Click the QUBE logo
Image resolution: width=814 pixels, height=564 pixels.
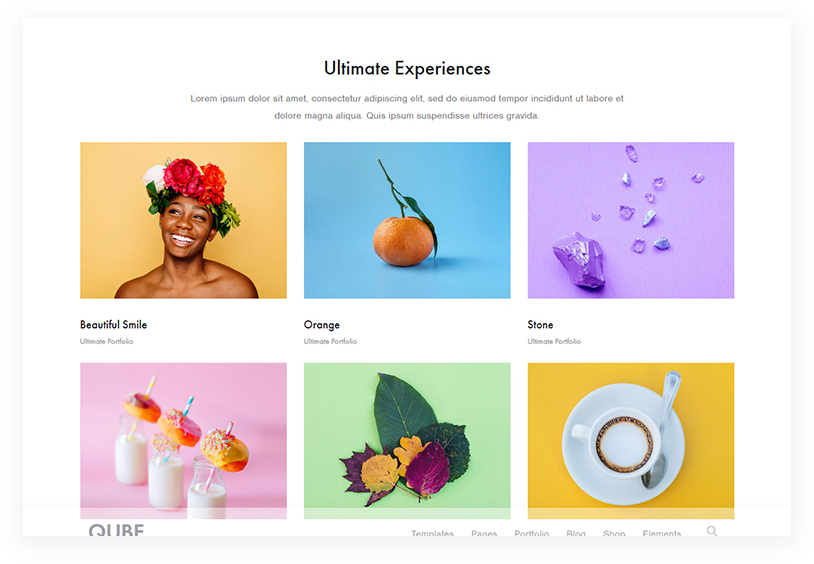coord(116,530)
